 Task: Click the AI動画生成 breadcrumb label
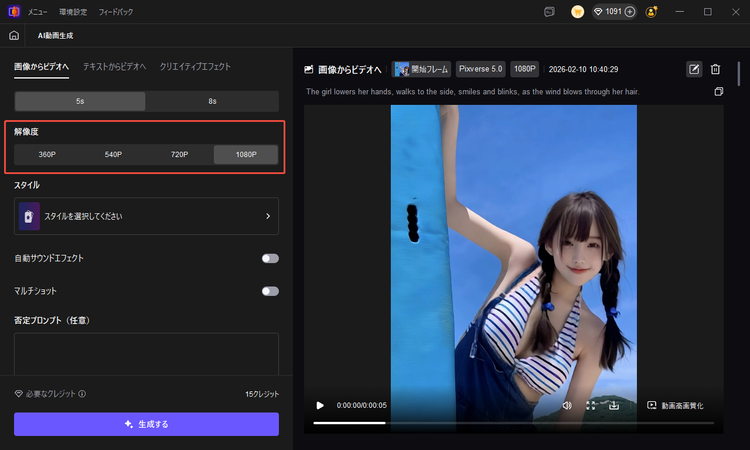point(55,35)
